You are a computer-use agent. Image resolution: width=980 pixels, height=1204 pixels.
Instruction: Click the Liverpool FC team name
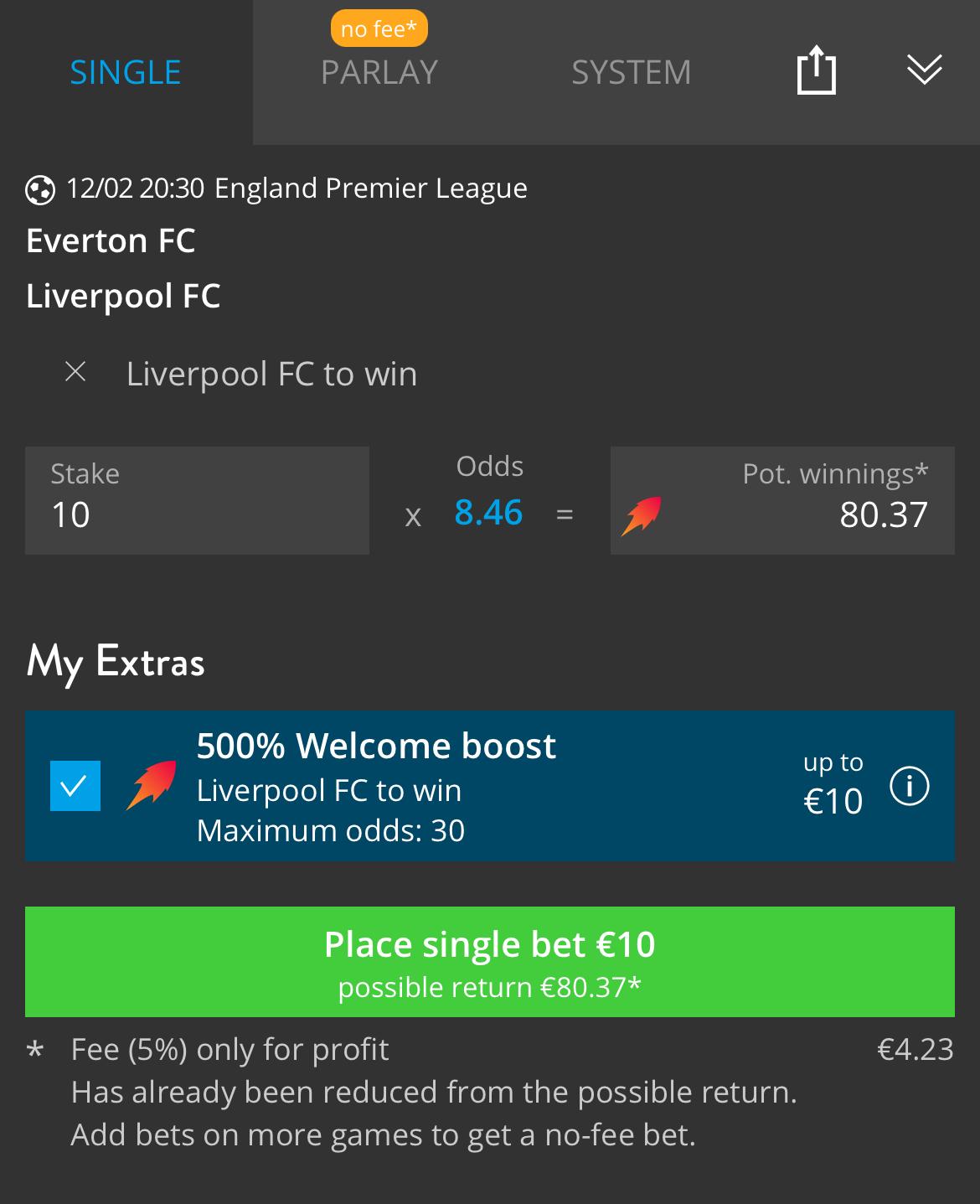click(123, 296)
